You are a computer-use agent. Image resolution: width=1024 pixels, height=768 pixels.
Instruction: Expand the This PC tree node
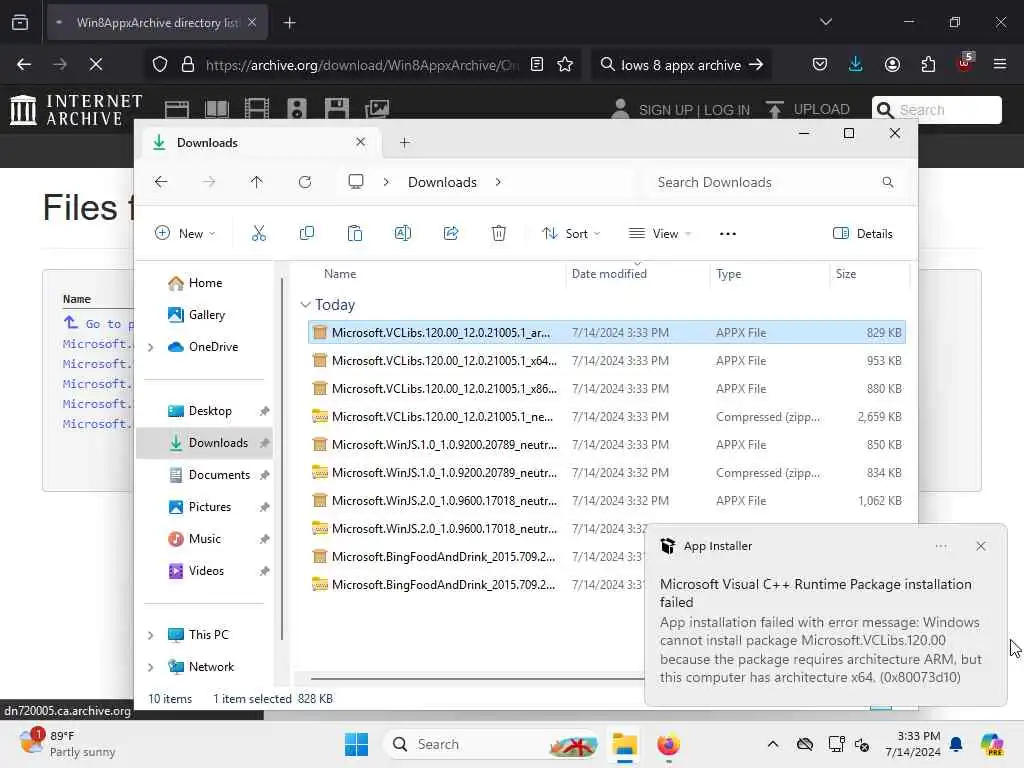151,635
